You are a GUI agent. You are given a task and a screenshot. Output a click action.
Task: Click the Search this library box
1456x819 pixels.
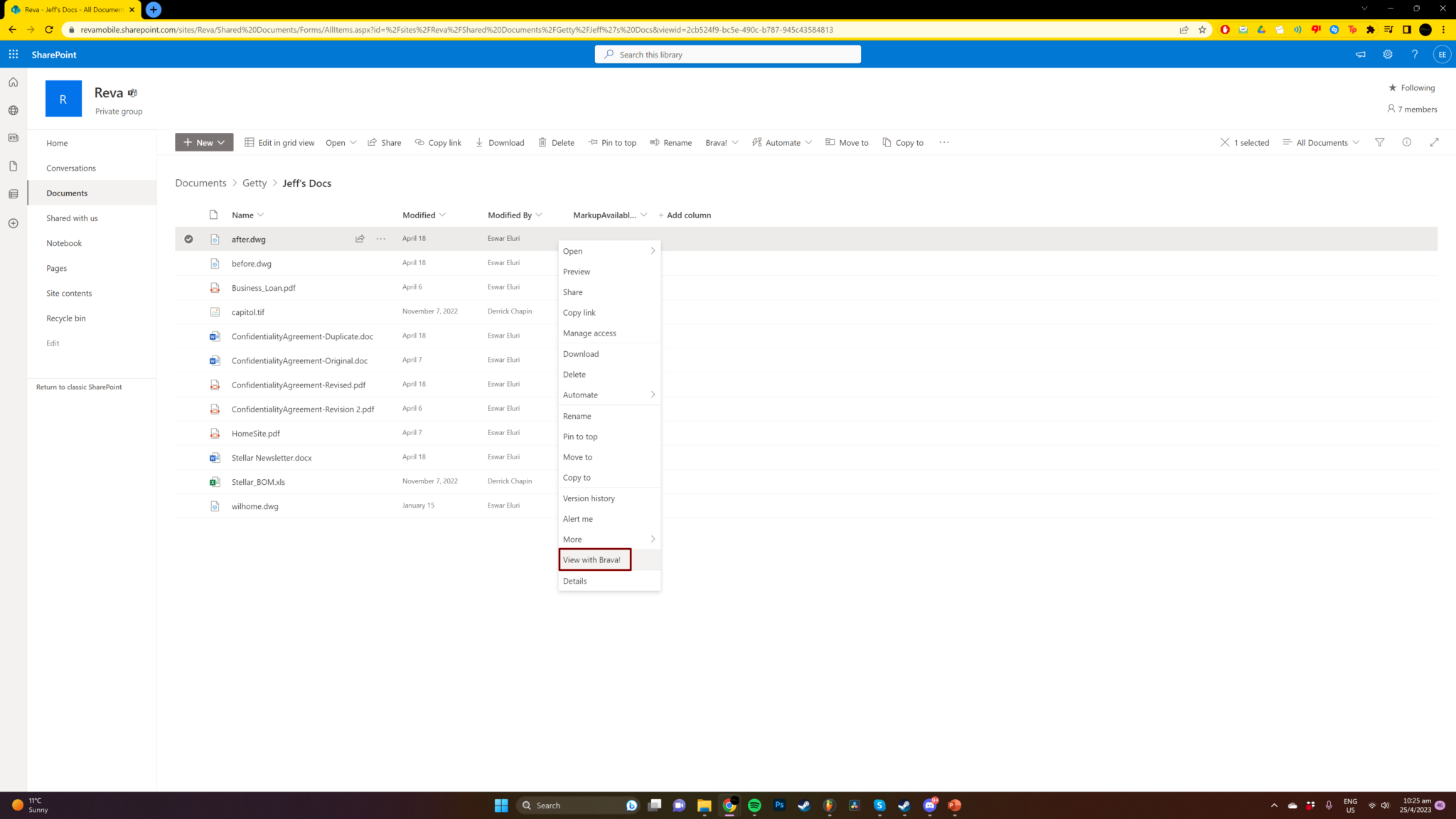click(727, 54)
